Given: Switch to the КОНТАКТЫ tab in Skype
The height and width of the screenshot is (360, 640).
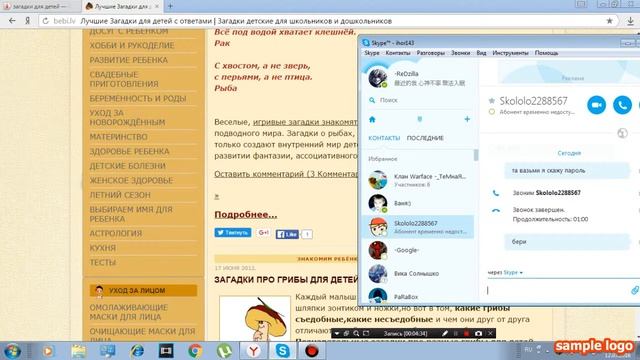Looking at the screenshot, I should point(384,138).
